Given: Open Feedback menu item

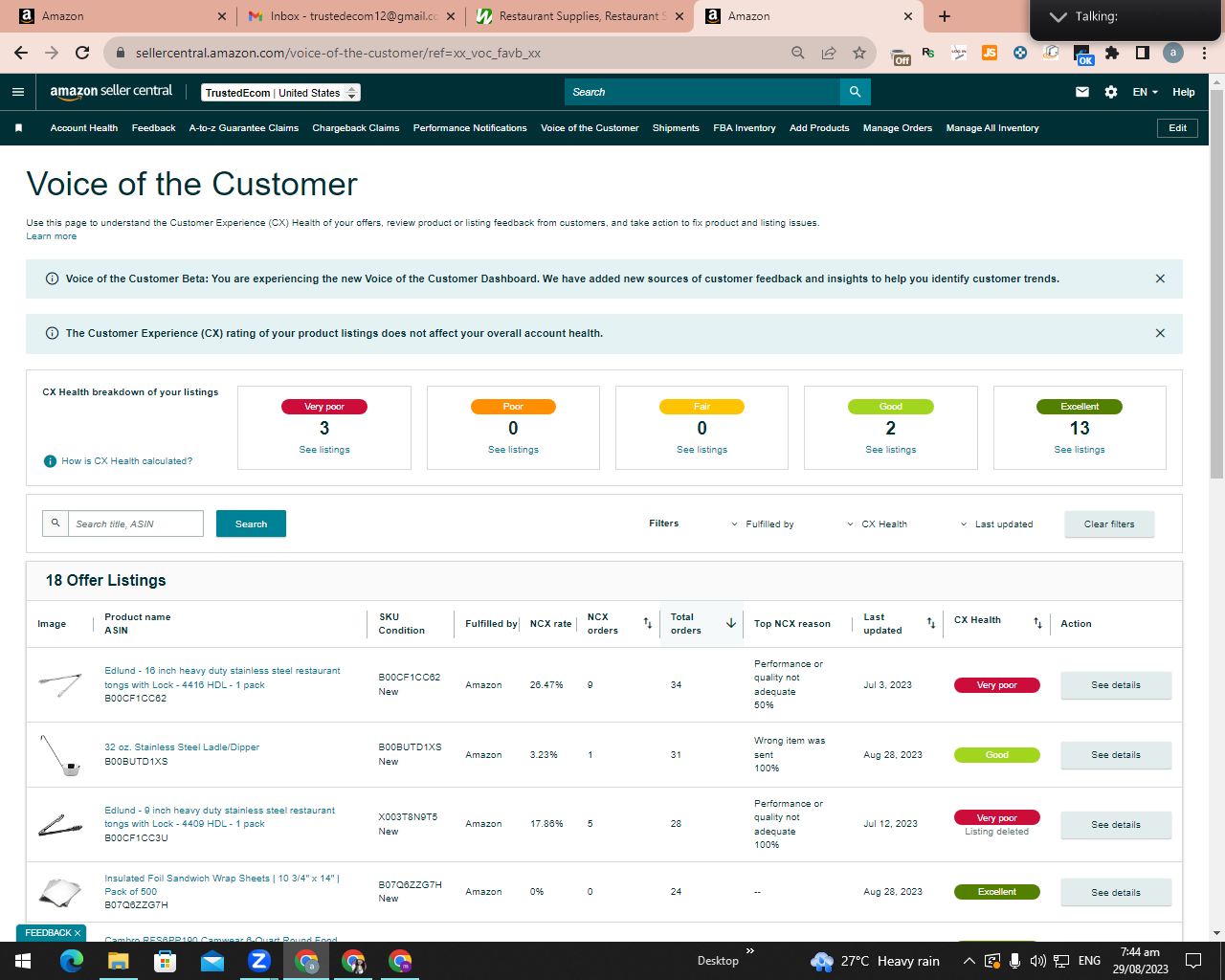Looking at the screenshot, I should coord(154,128).
